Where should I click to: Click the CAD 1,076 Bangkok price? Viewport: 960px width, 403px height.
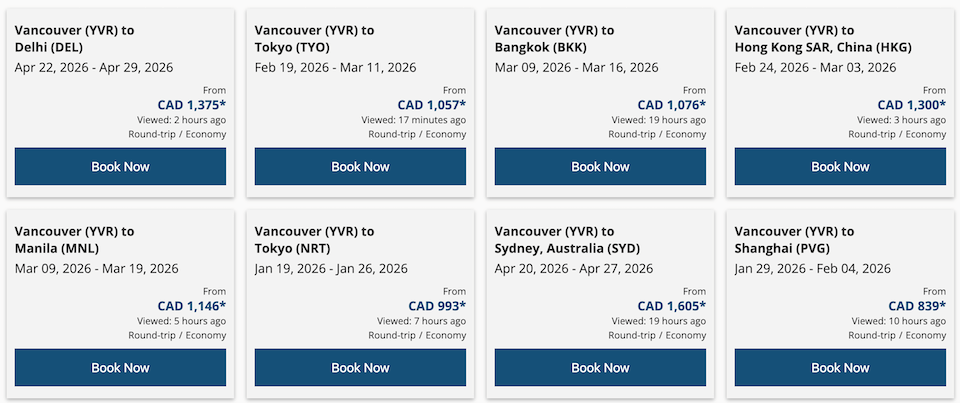coord(671,105)
